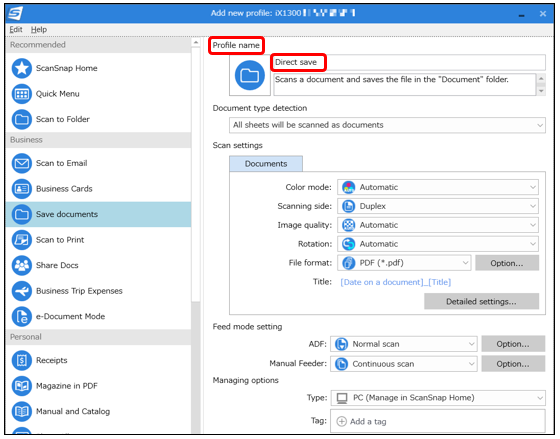Select the ScanSnap Home star icon
560x439 pixels.
(x=22, y=68)
